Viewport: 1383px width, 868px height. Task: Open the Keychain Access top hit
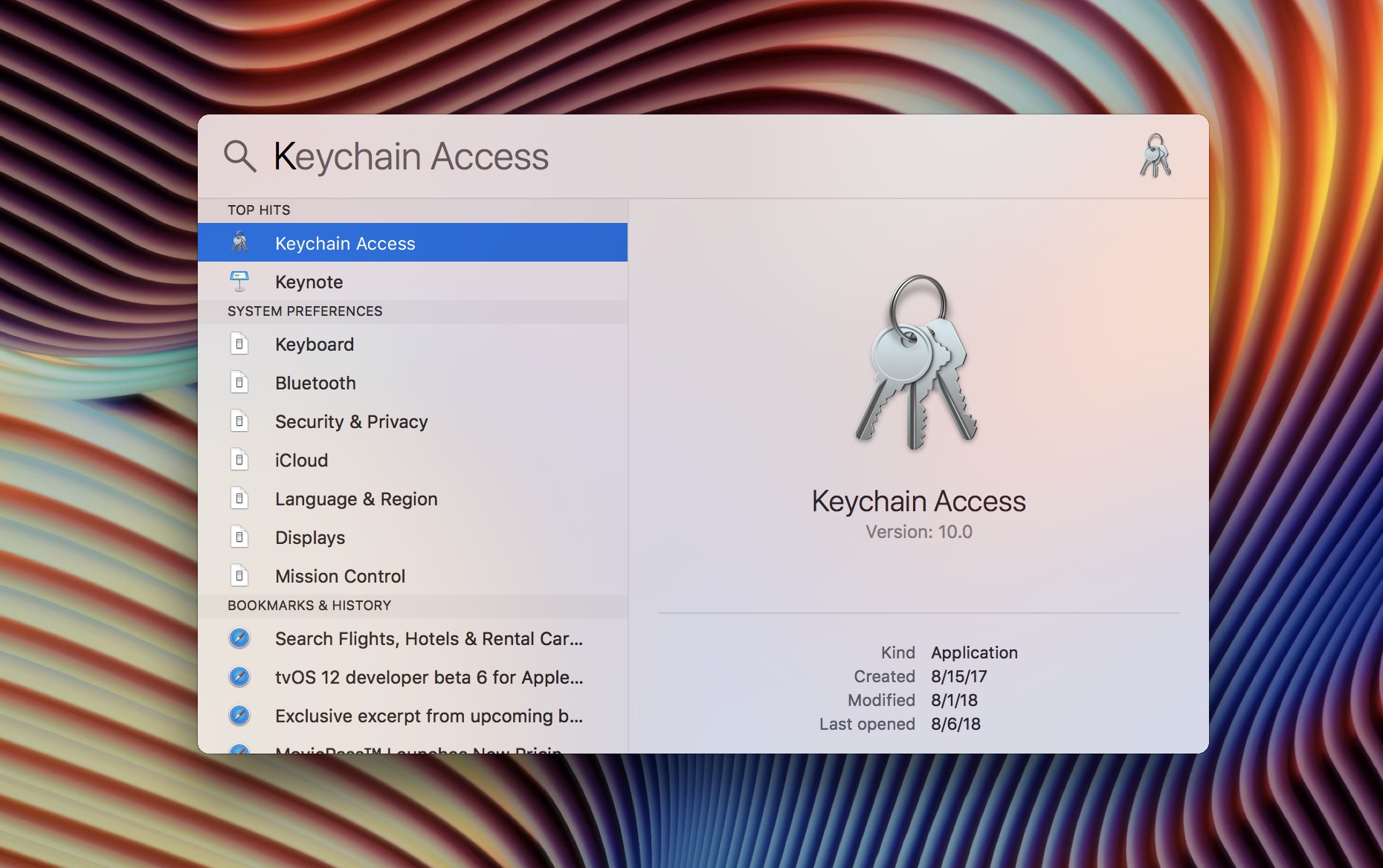pos(345,243)
